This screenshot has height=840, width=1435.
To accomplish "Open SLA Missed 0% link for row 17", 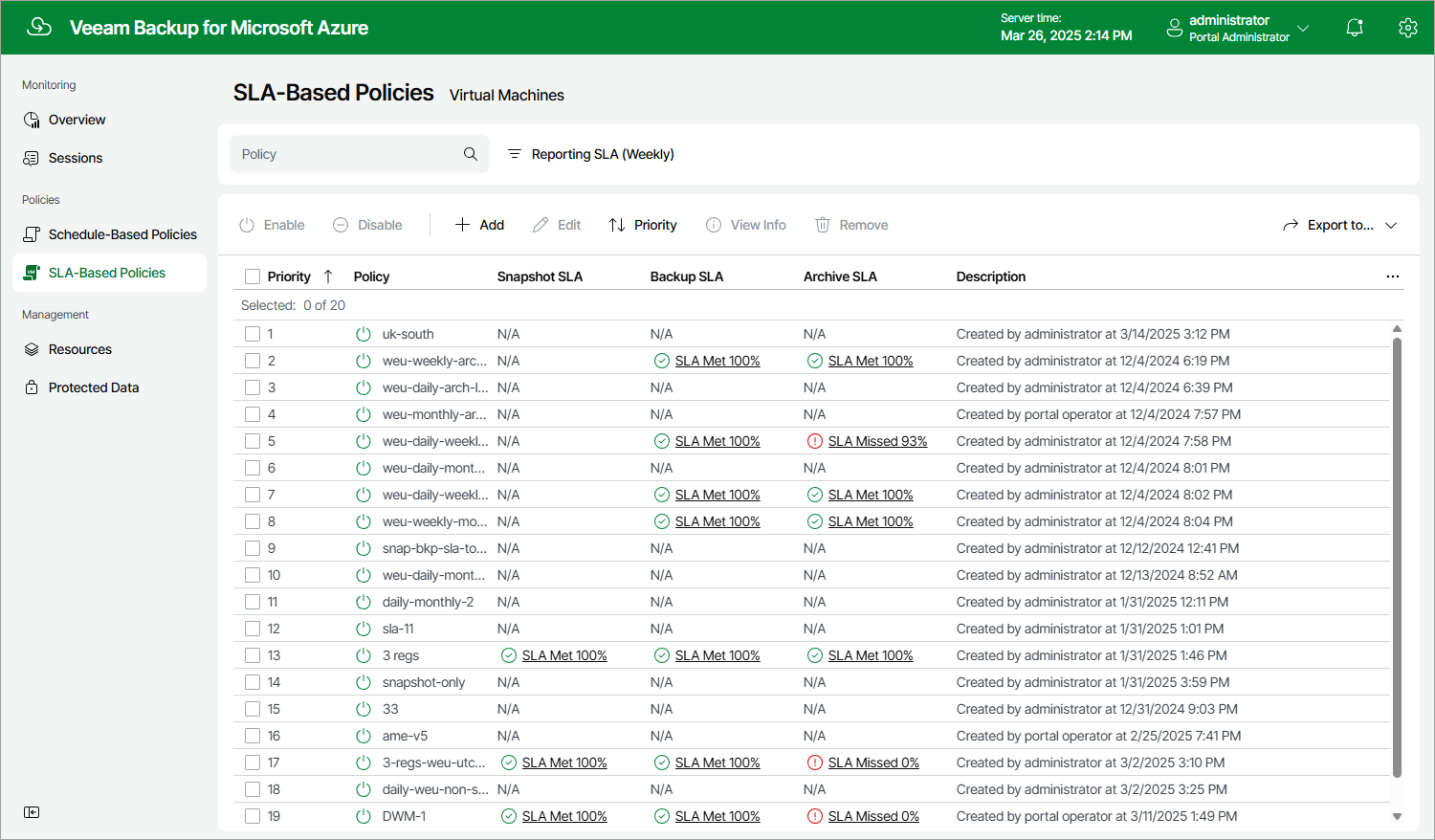I will 873,763.
